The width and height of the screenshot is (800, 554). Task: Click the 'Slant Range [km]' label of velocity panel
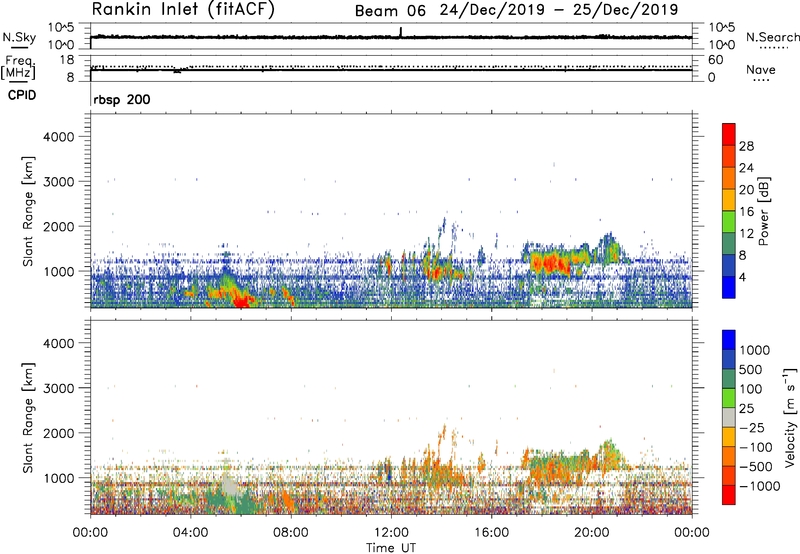(28, 417)
